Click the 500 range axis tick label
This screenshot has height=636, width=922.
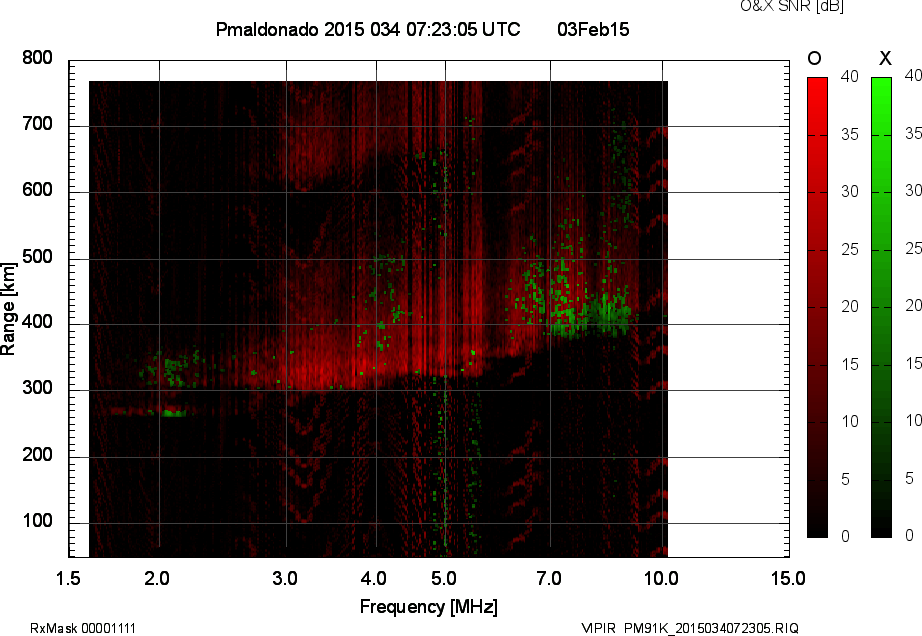(37, 257)
